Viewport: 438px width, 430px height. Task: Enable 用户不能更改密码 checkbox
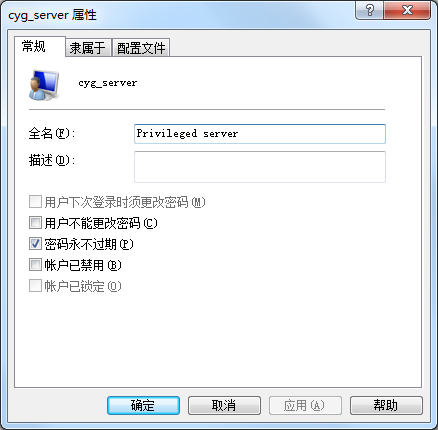coord(35,223)
